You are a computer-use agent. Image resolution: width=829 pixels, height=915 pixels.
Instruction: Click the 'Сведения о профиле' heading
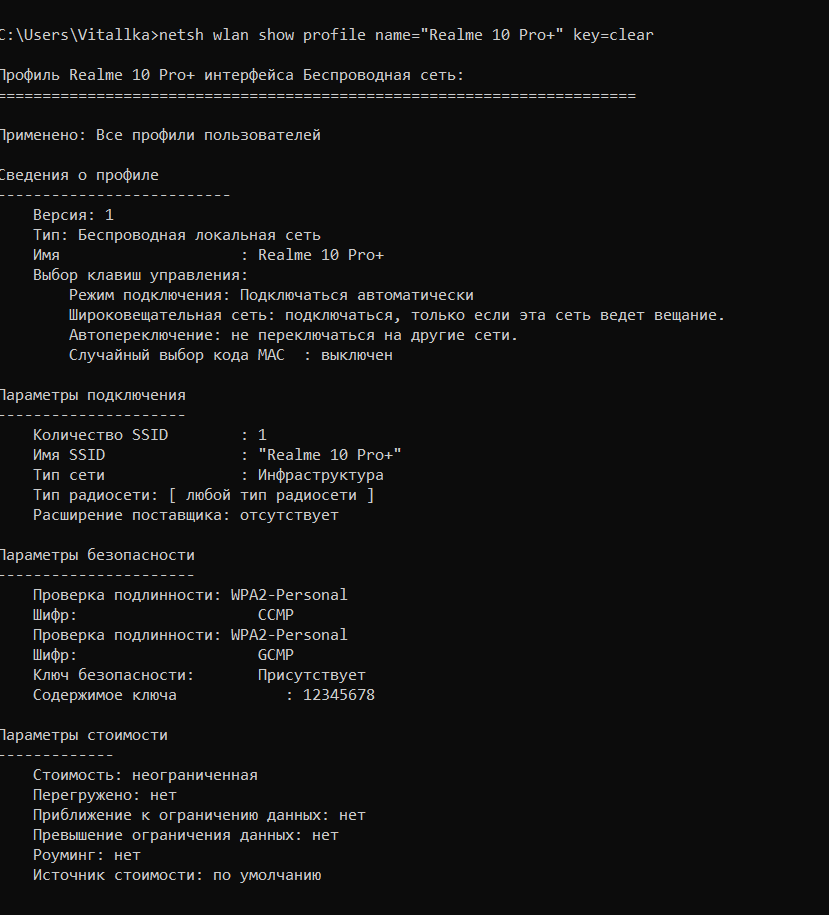click(x=79, y=175)
